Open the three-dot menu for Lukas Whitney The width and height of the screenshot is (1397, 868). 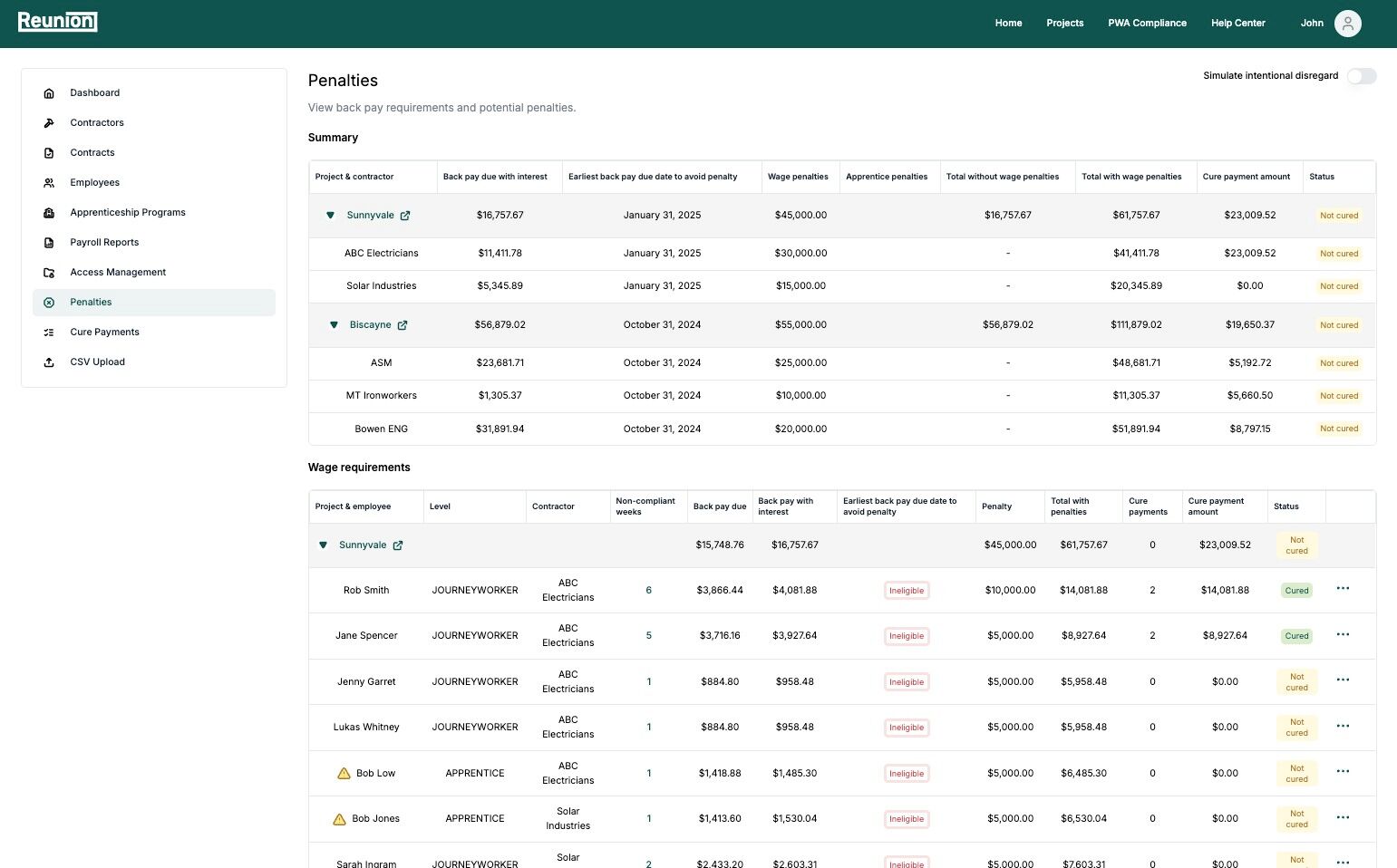(x=1343, y=727)
